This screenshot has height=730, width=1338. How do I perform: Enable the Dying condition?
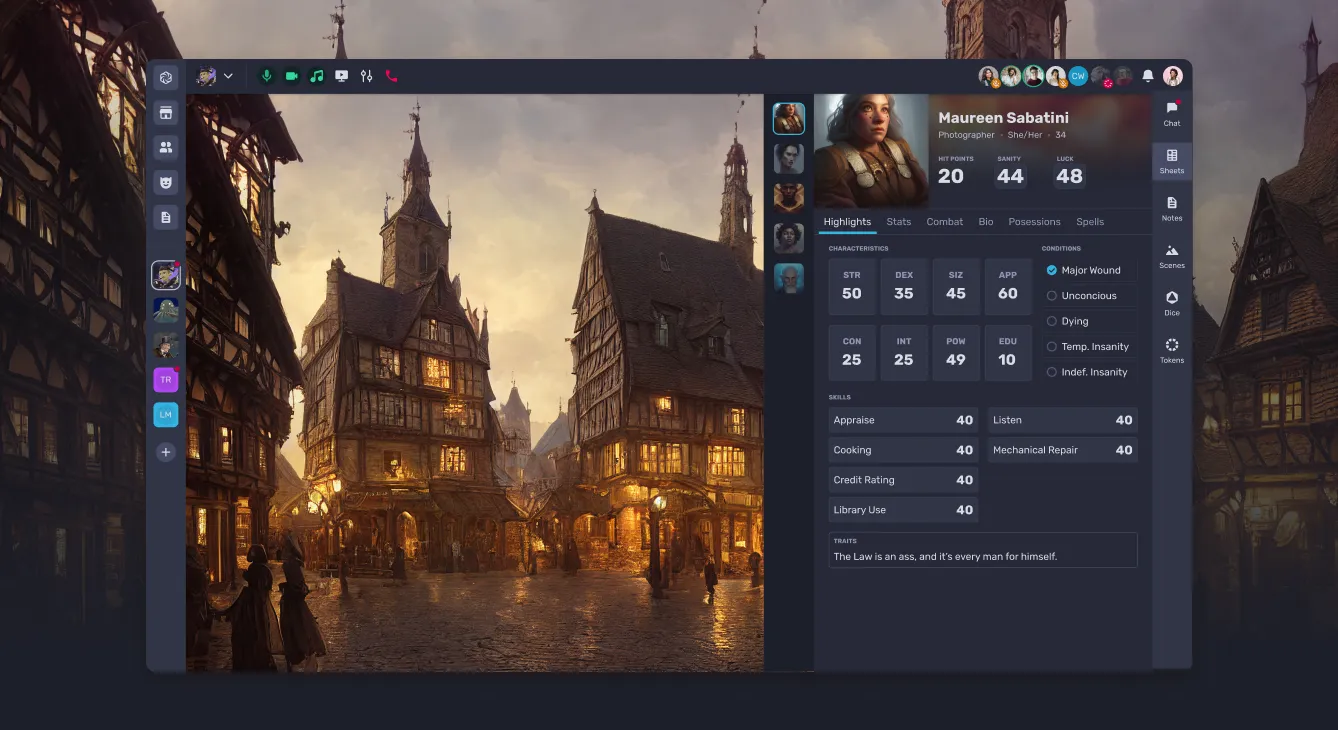coord(1050,320)
